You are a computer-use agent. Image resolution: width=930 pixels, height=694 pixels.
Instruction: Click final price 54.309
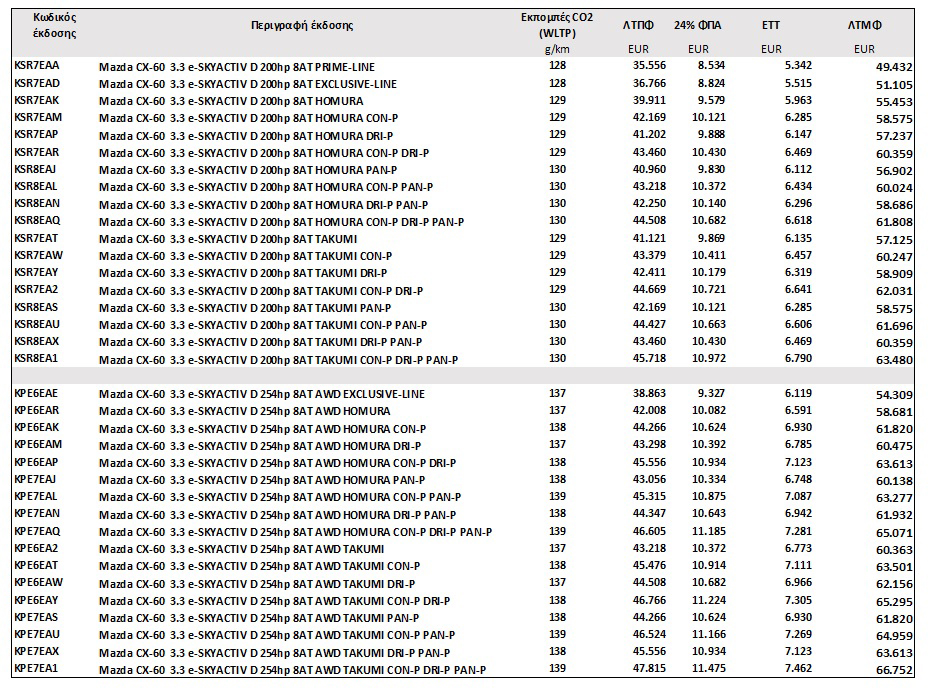(x=894, y=395)
